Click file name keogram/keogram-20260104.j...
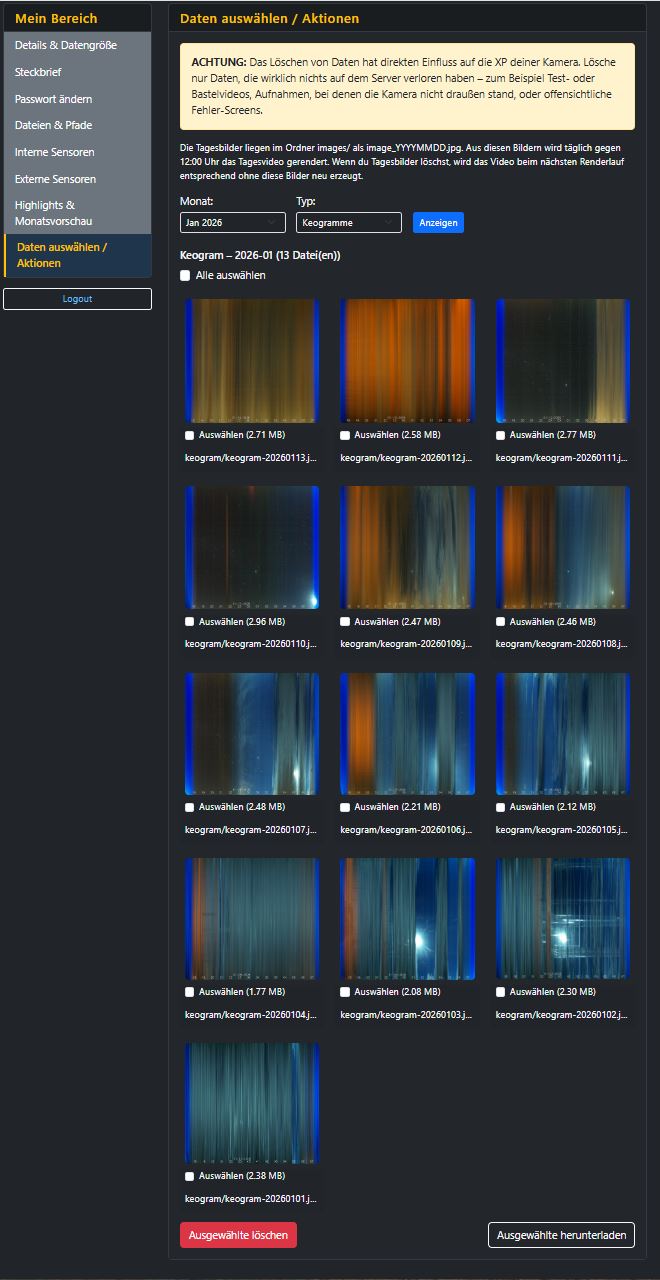 point(251,1014)
